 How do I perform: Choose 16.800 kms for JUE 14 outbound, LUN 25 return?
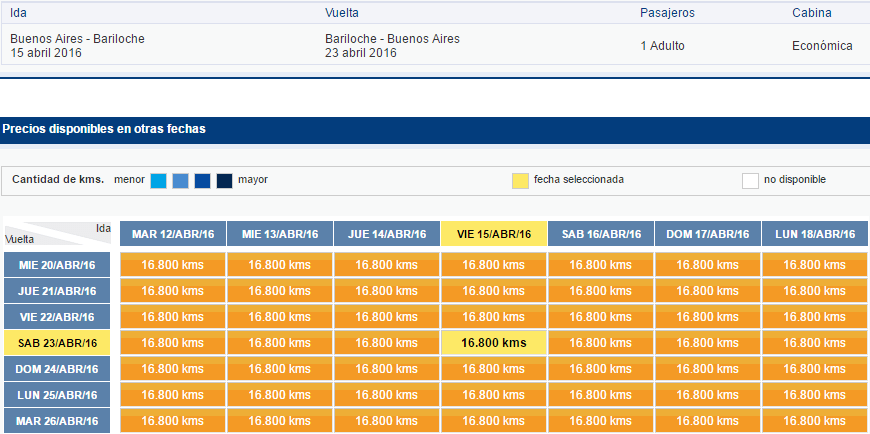click(x=387, y=395)
